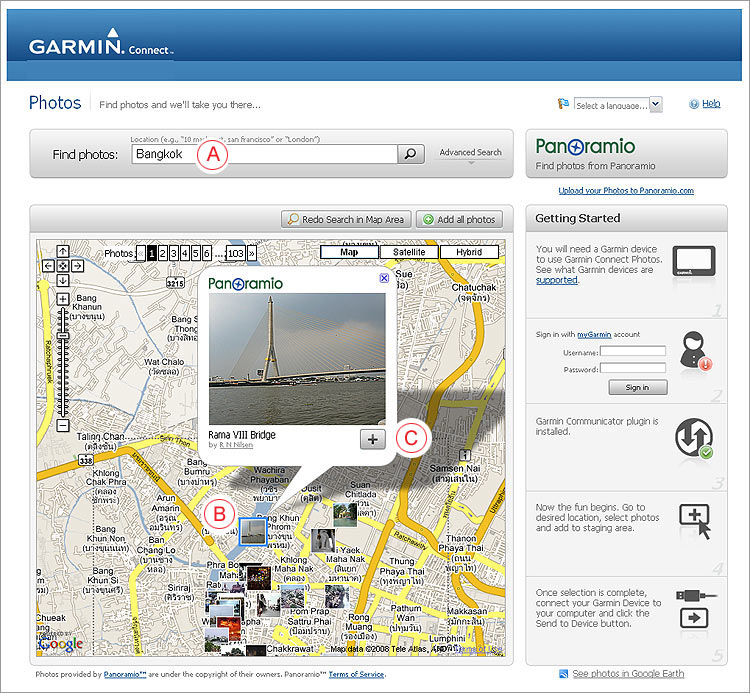Click Redo Search in Map Area
The image size is (750, 693).
(x=345, y=219)
